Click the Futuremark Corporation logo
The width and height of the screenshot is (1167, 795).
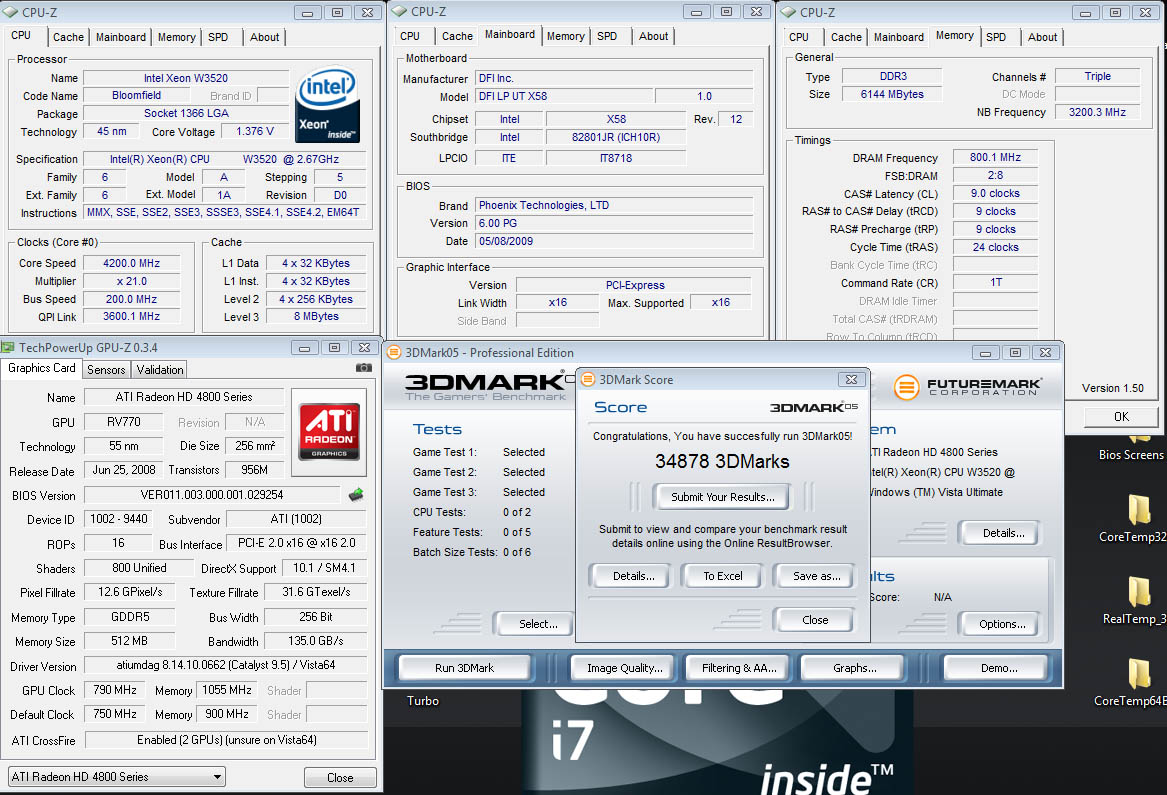968,386
